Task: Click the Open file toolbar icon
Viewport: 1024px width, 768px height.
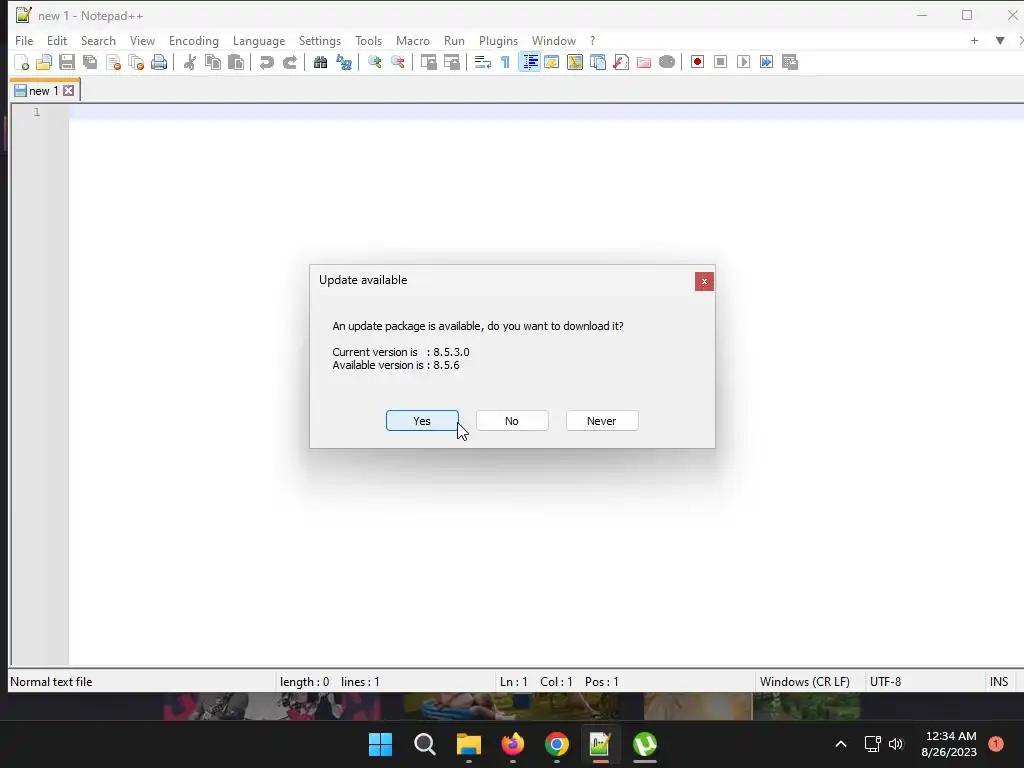Action: point(44,62)
